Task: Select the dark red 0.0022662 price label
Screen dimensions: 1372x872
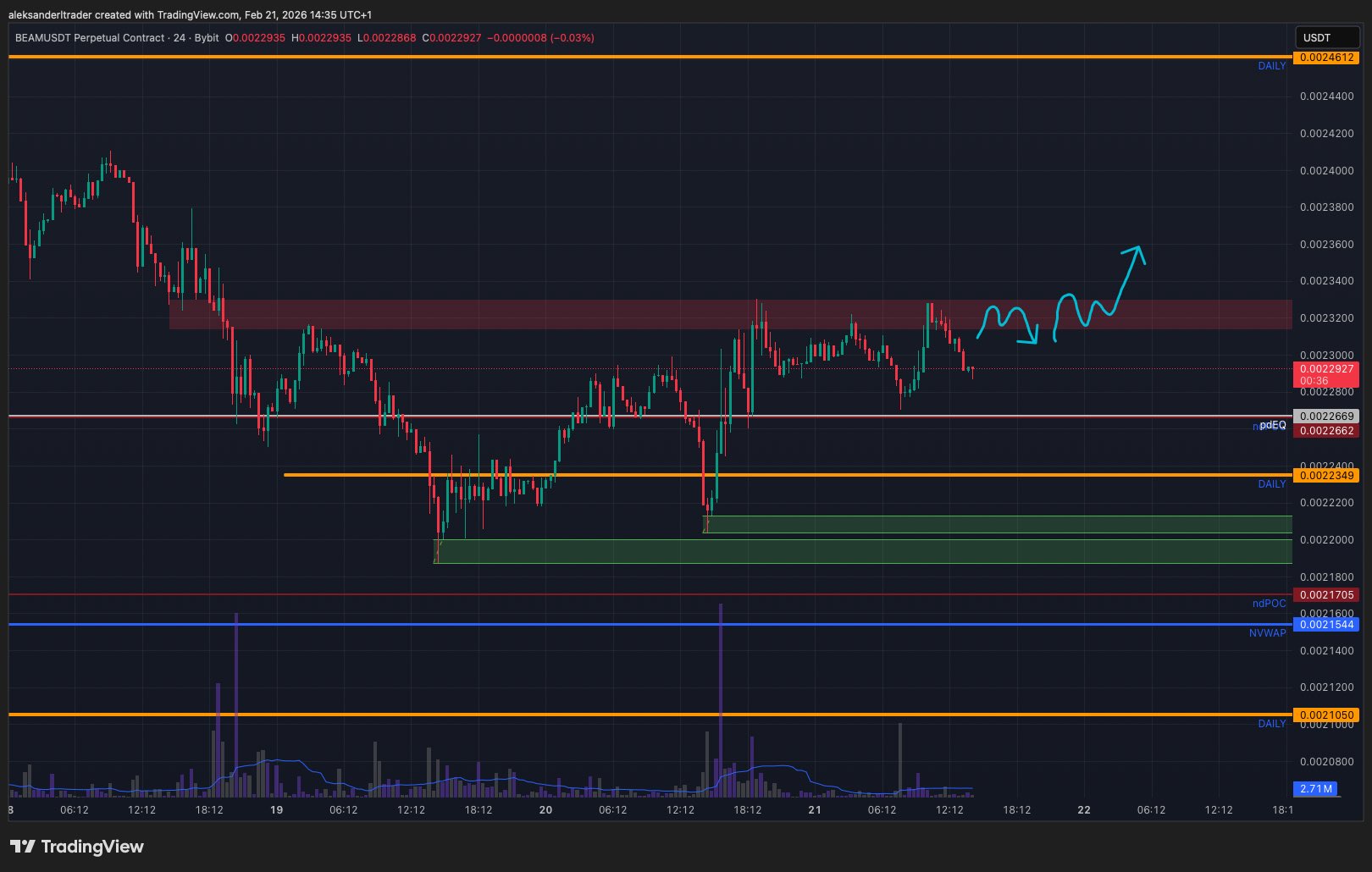Action: [1326, 431]
